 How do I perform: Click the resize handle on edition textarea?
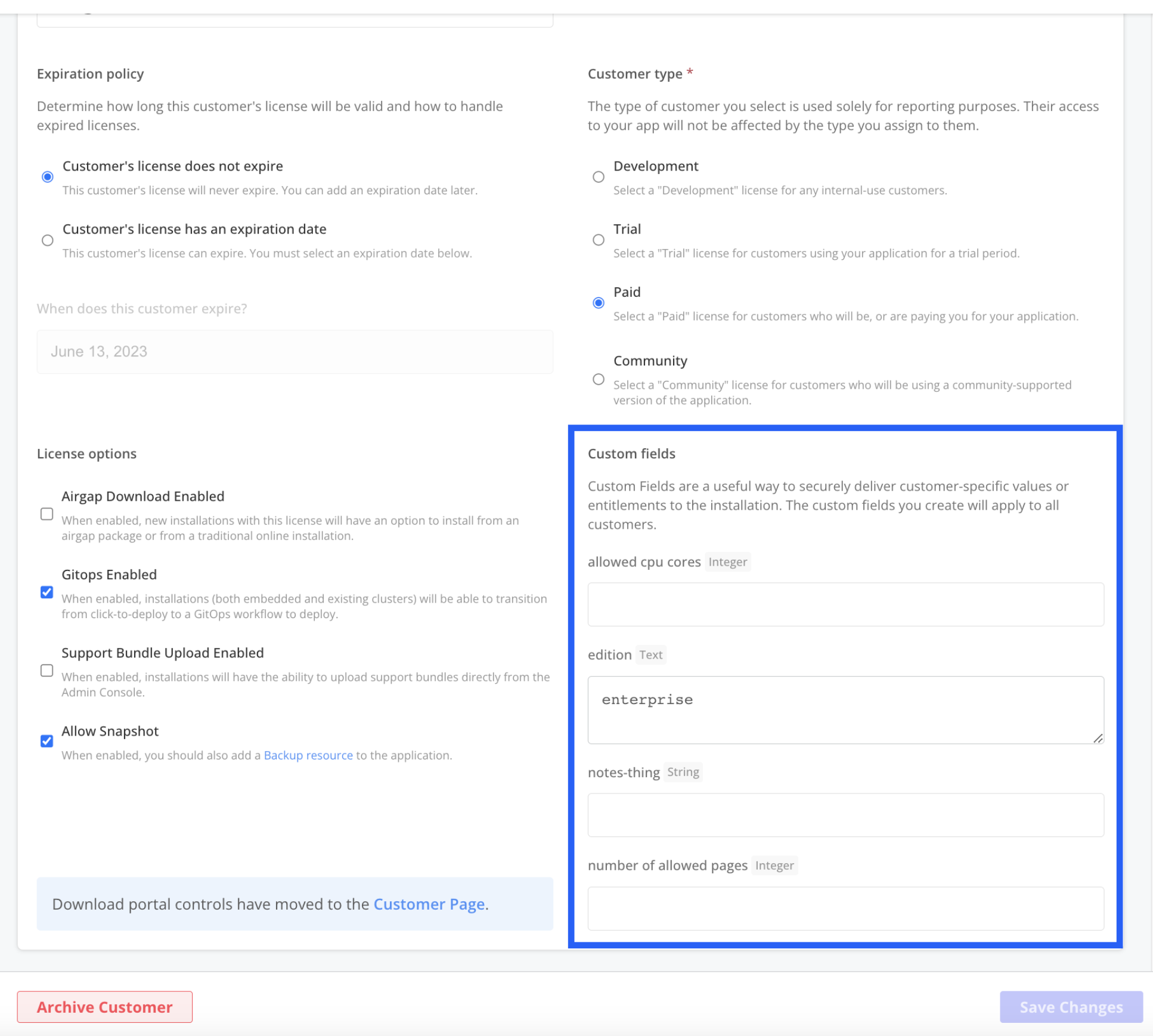click(x=1099, y=739)
